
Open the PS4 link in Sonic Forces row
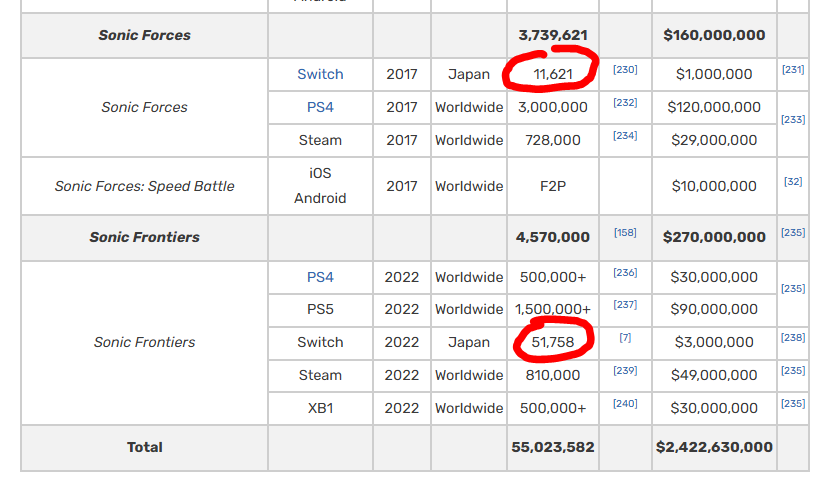click(320, 107)
